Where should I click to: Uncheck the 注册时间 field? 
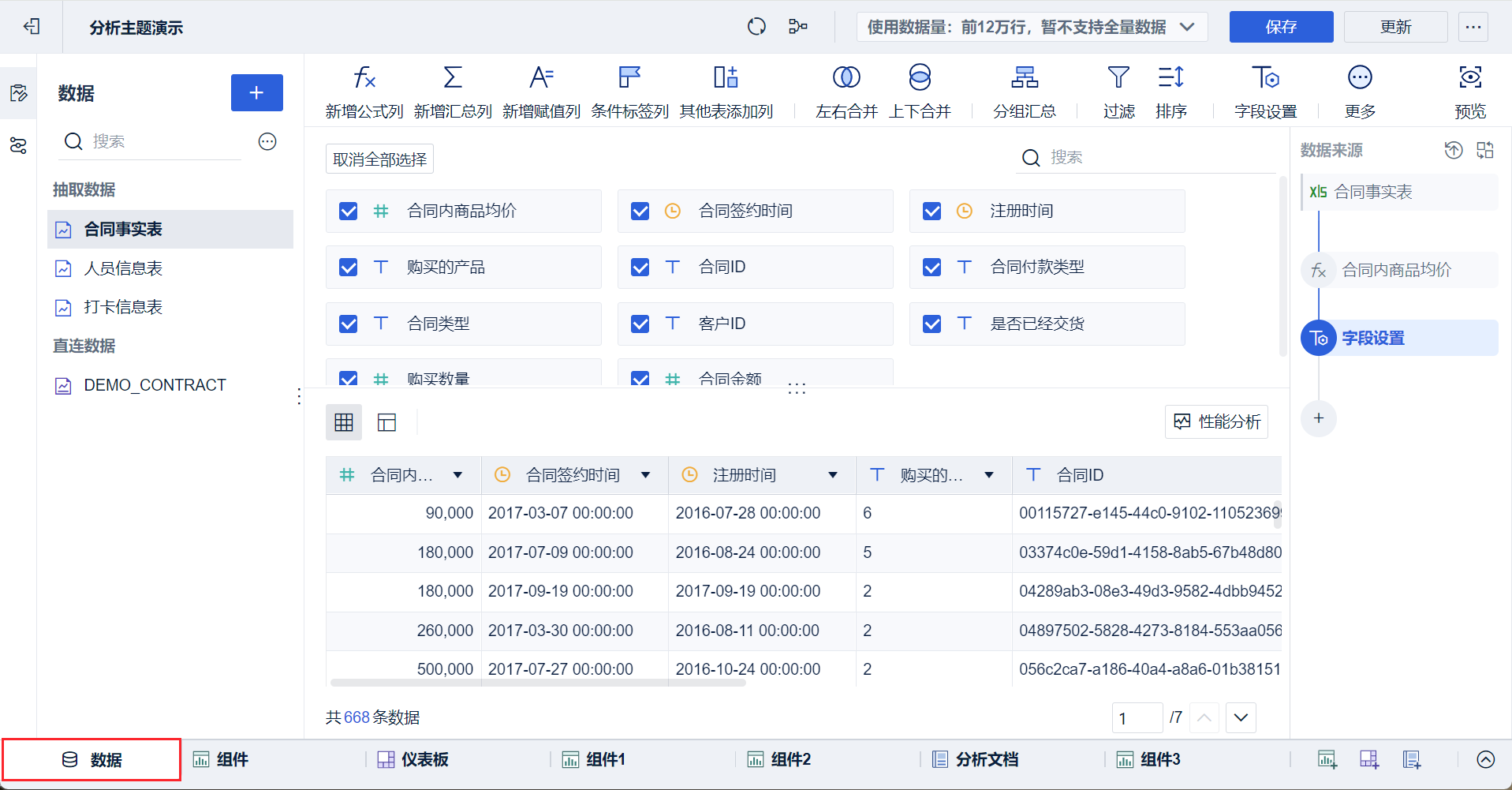pos(932,211)
